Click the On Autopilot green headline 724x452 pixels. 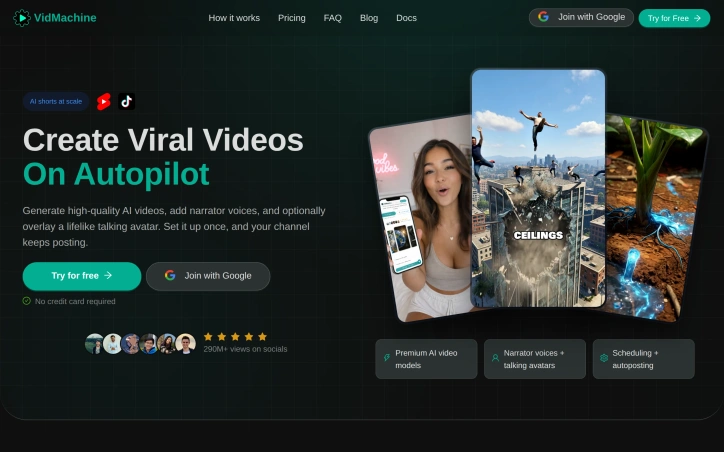pyautogui.click(x=116, y=175)
